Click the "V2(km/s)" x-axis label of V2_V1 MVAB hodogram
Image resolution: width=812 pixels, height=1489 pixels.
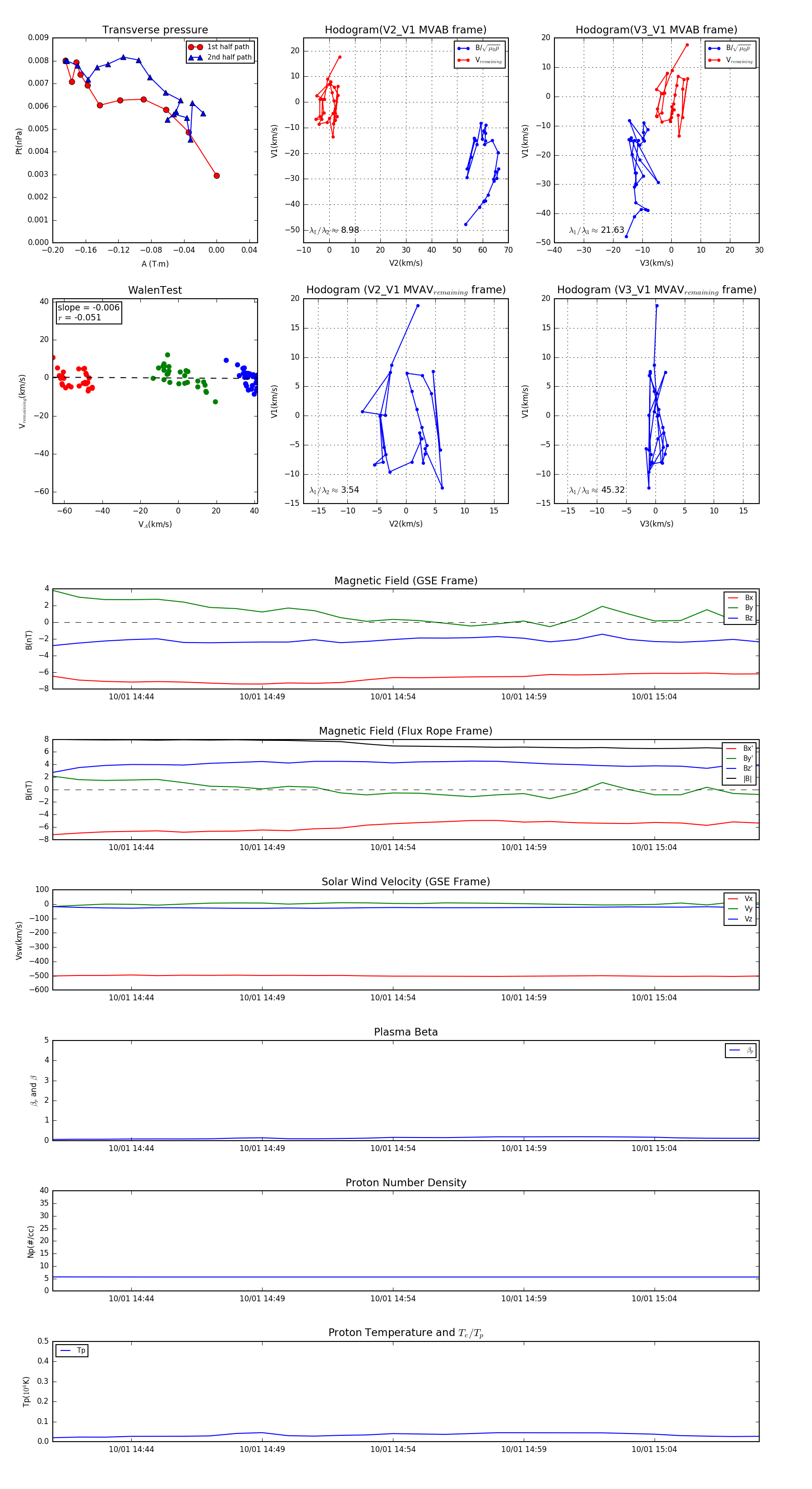[406, 264]
